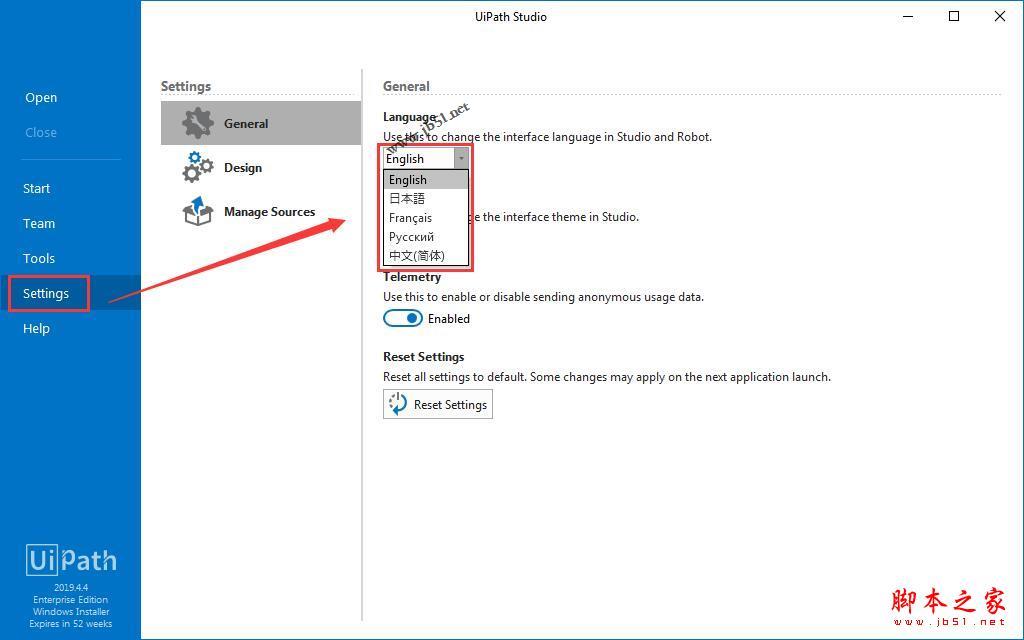Select Русский in the language list
Image resolution: width=1024 pixels, height=640 pixels.
coord(426,236)
